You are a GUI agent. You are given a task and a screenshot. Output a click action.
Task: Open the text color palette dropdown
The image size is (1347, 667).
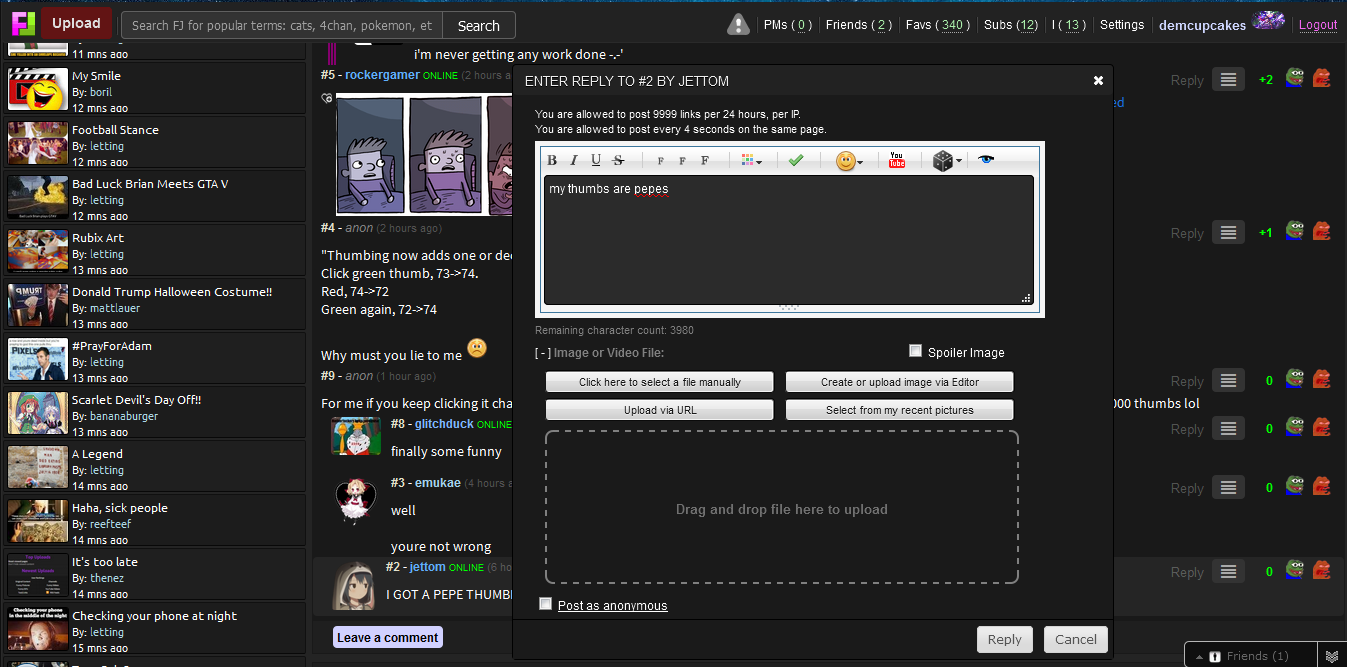coord(751,160)
